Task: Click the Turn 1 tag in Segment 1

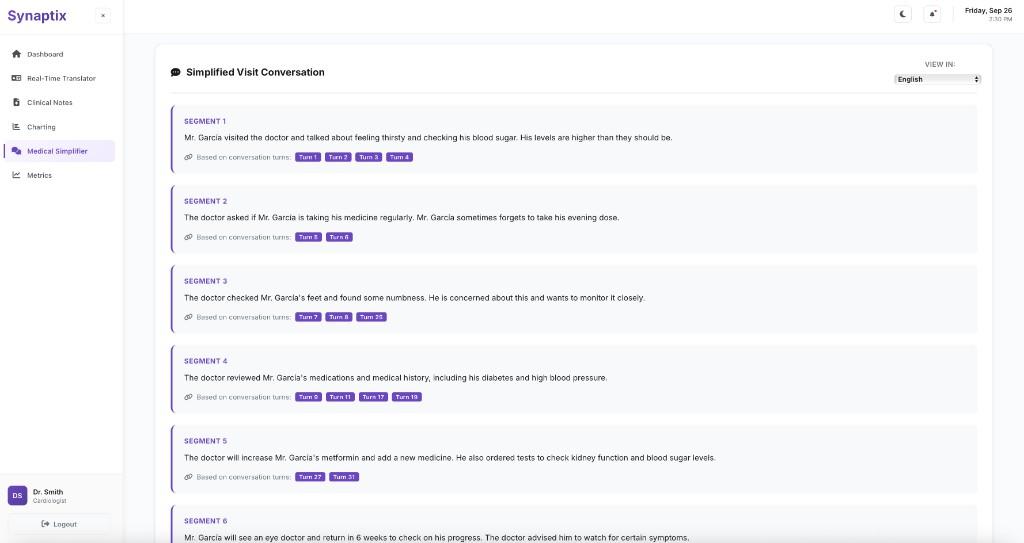Action: 308,157
